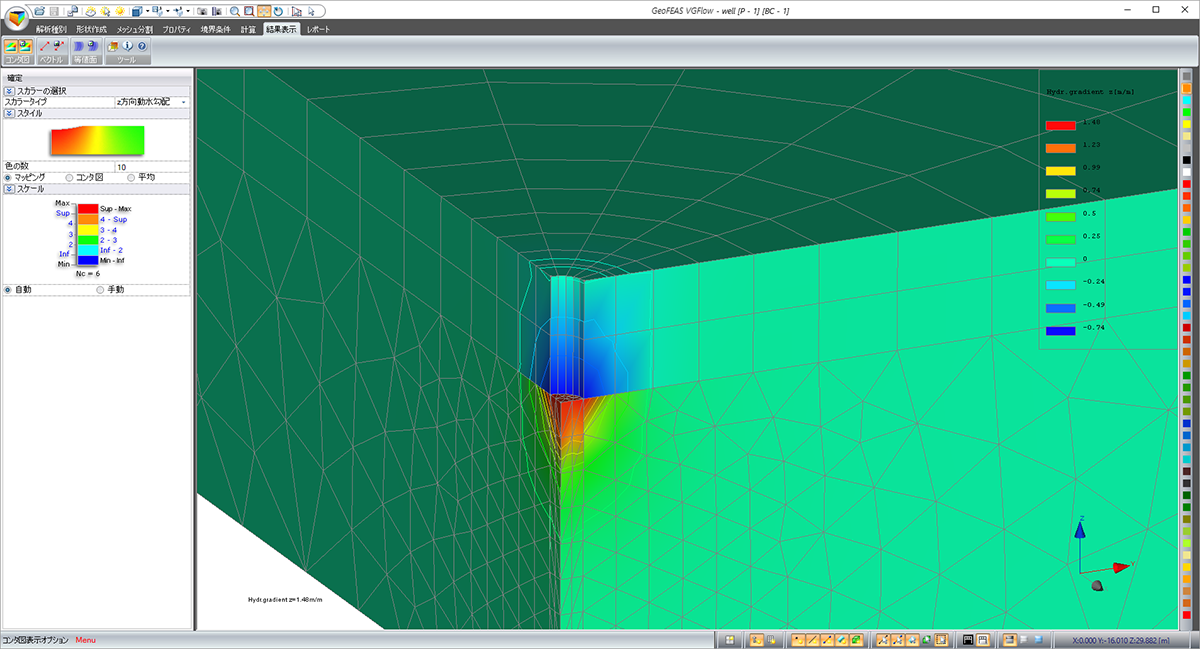
Task: Click the help question mark icon
Action: pos(142,46)
